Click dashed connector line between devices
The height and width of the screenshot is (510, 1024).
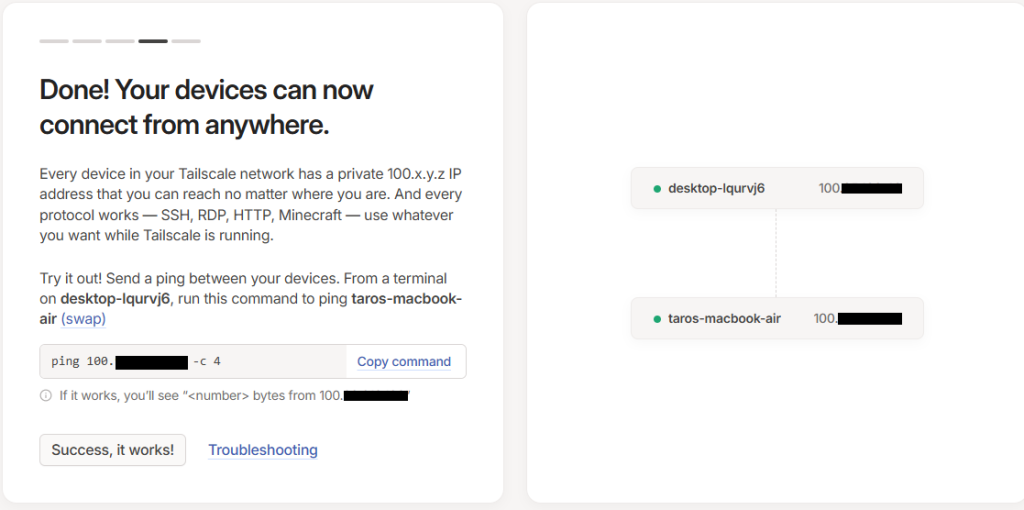776,253
